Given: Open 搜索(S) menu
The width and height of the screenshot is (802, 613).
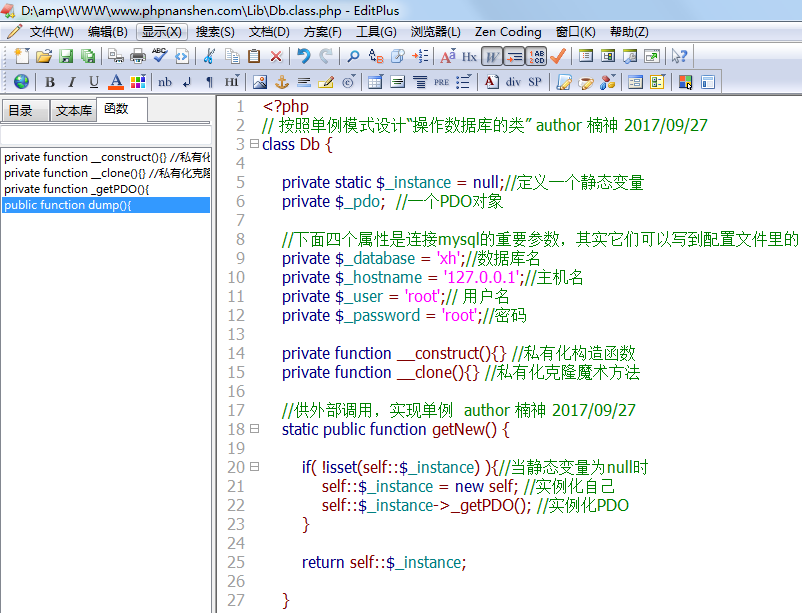Looking at the screenshot, I should pos(215,32).
